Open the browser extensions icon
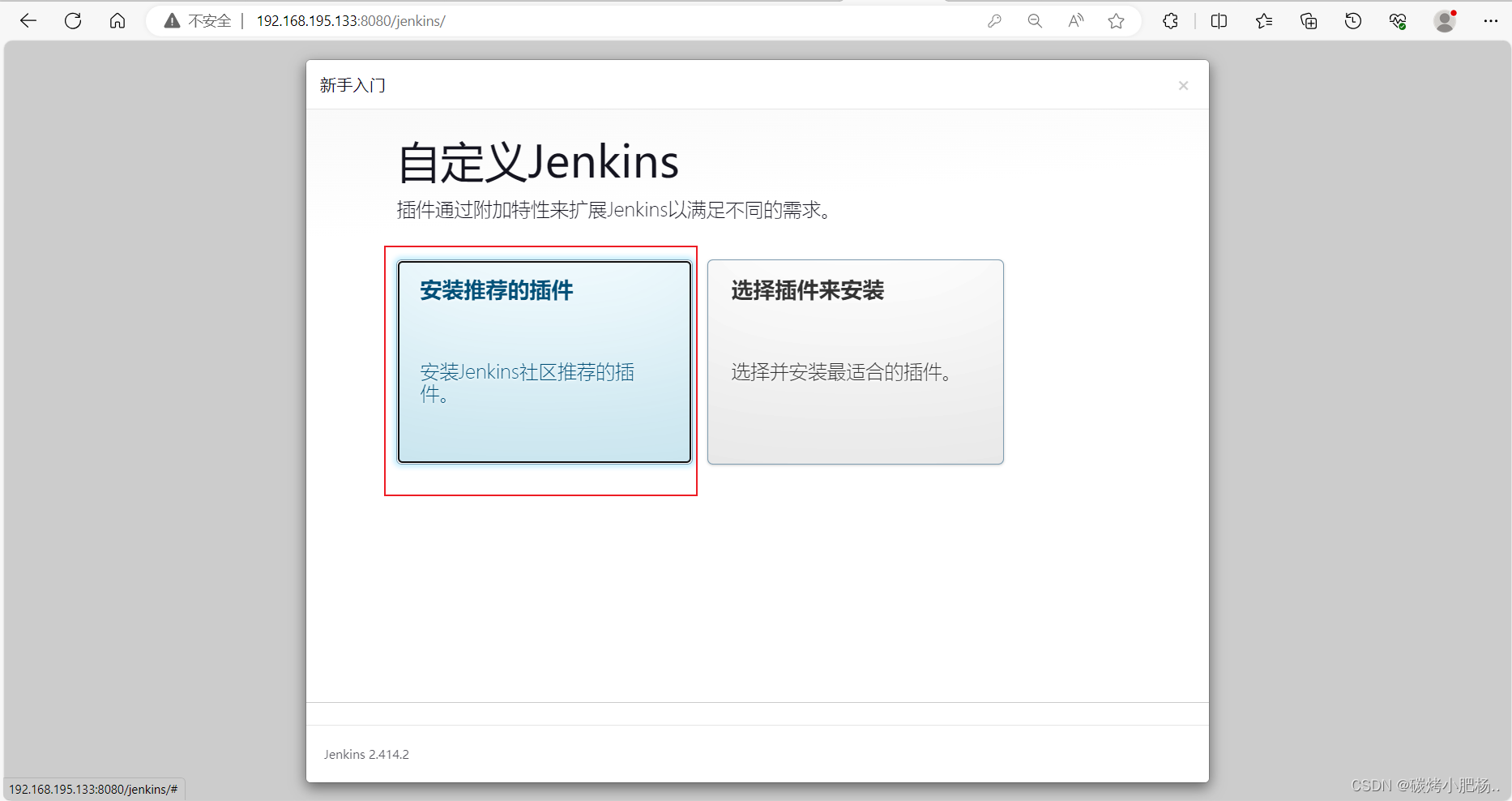Image resolution: width=1512 pixels, height=801 pixels. click(x=1170, y=20)
